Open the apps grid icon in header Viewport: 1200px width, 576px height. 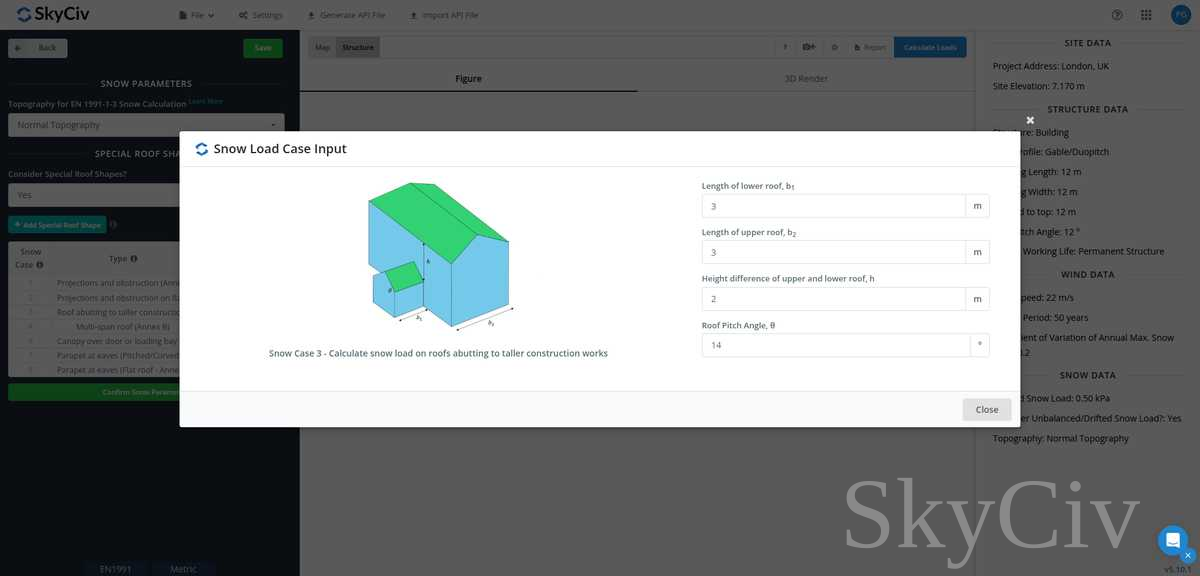(x=1146, y=15)
